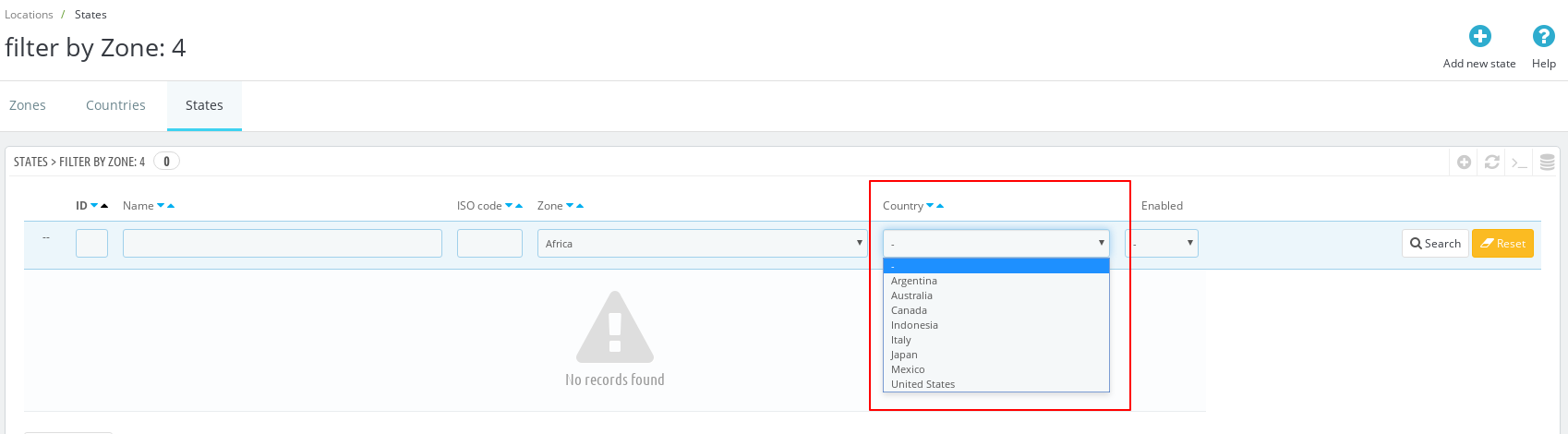Show the SQL query terminal icon
1568x434 pixels.
click(1520, 163)
